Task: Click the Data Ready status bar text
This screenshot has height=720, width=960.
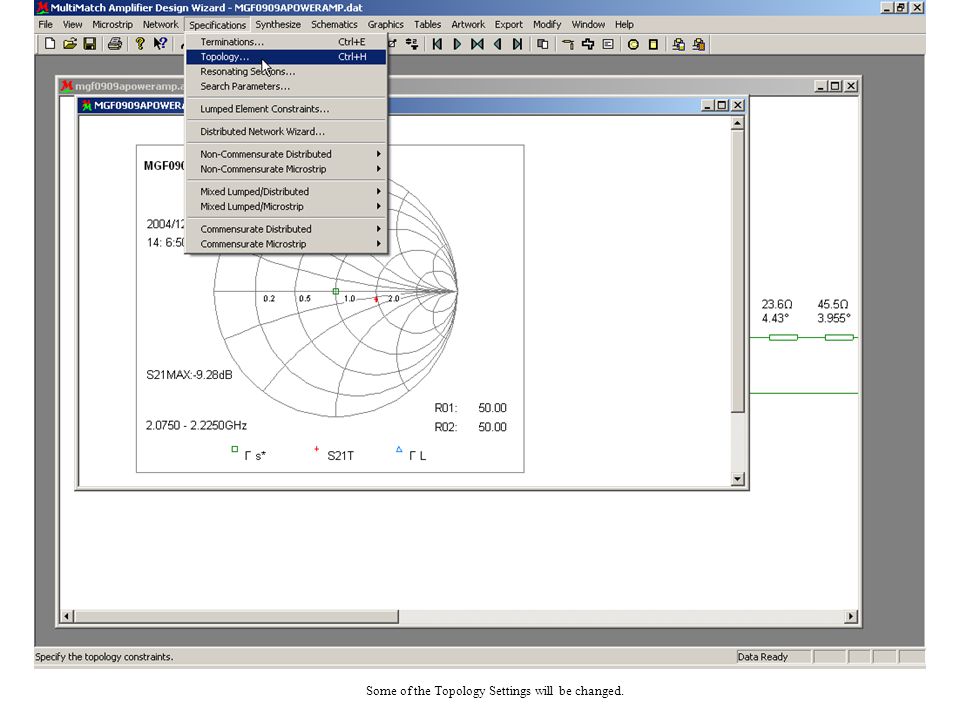Action: (x=762, y=656)
